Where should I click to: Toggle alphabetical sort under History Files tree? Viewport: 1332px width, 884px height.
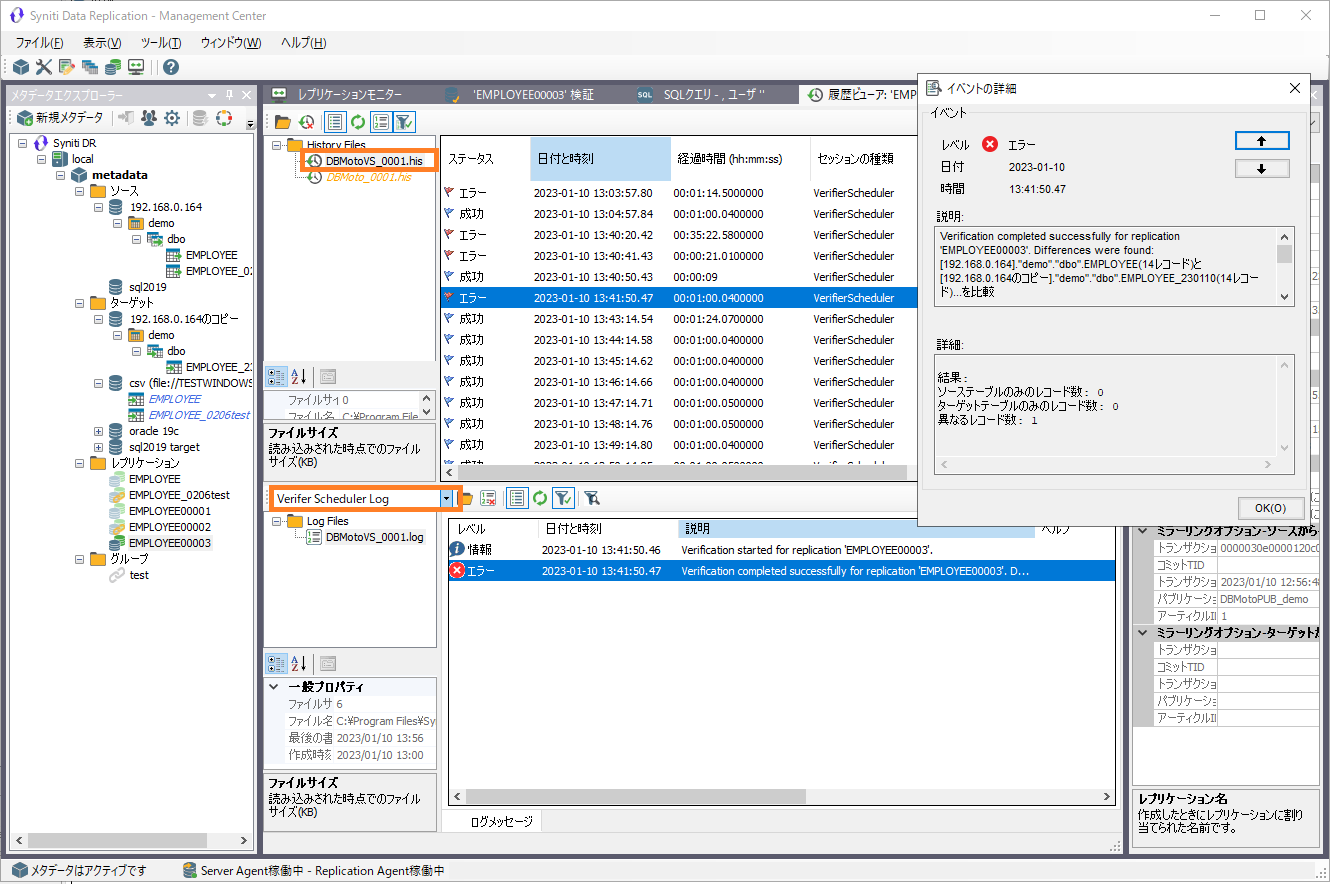[299, 377]
